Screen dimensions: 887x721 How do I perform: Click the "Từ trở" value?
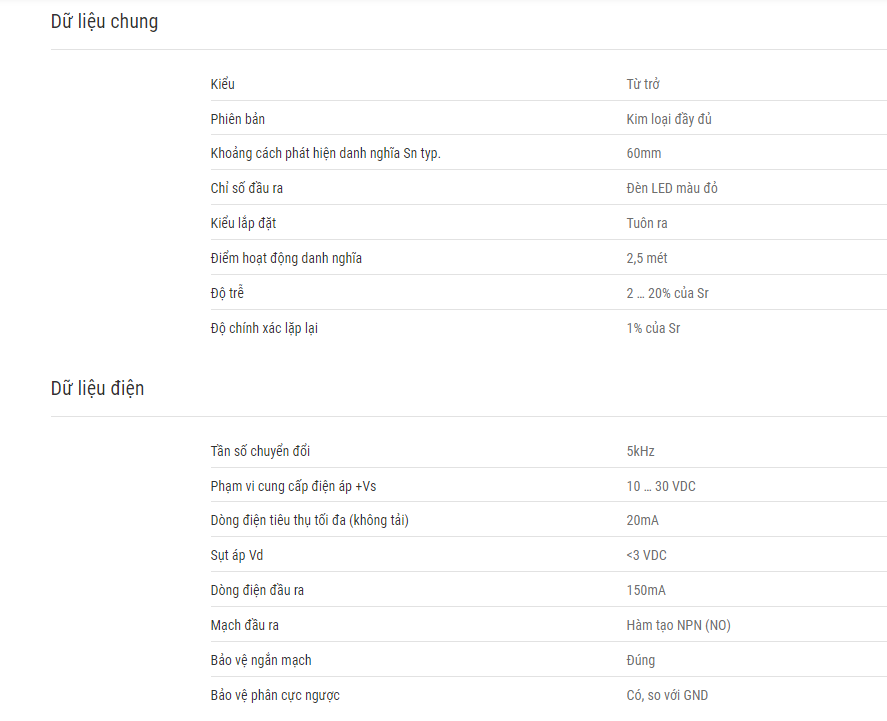[643, 84]
